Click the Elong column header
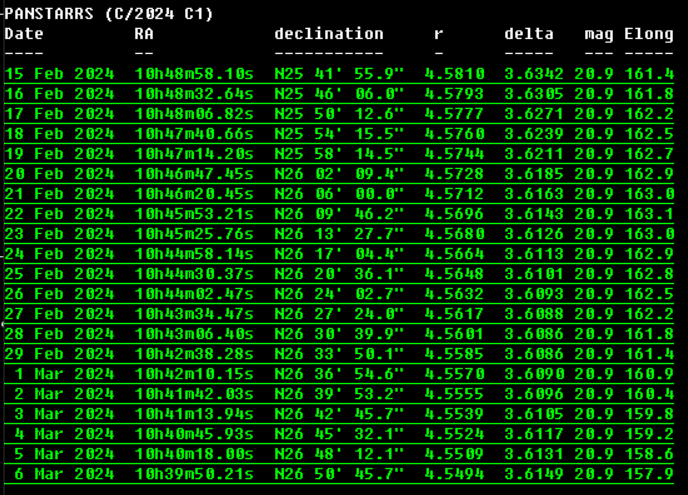The width and height of the screenshot is (688, 495). [x=649, y=34]
